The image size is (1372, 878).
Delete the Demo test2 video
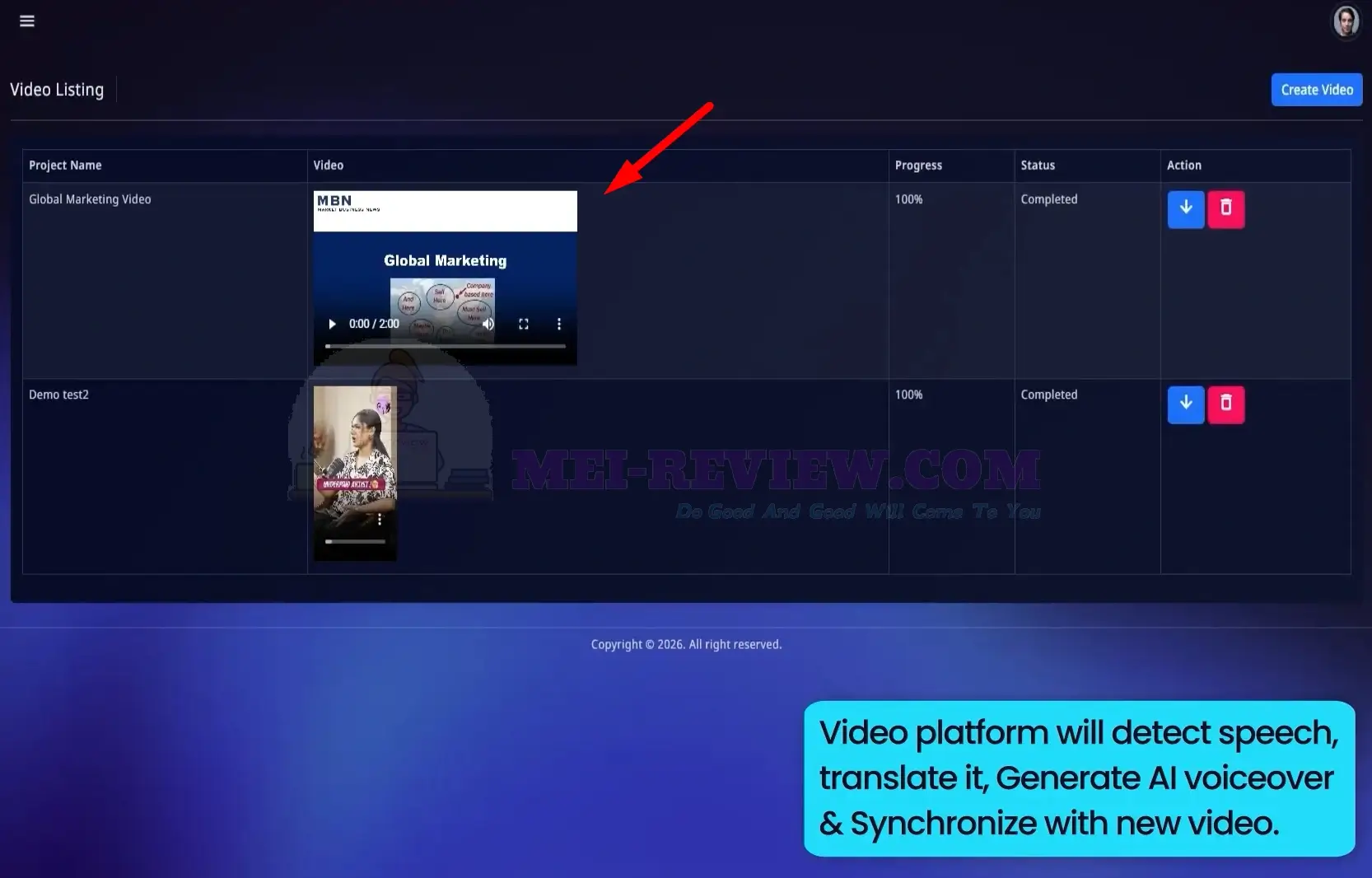click(x=1225, y=404)
